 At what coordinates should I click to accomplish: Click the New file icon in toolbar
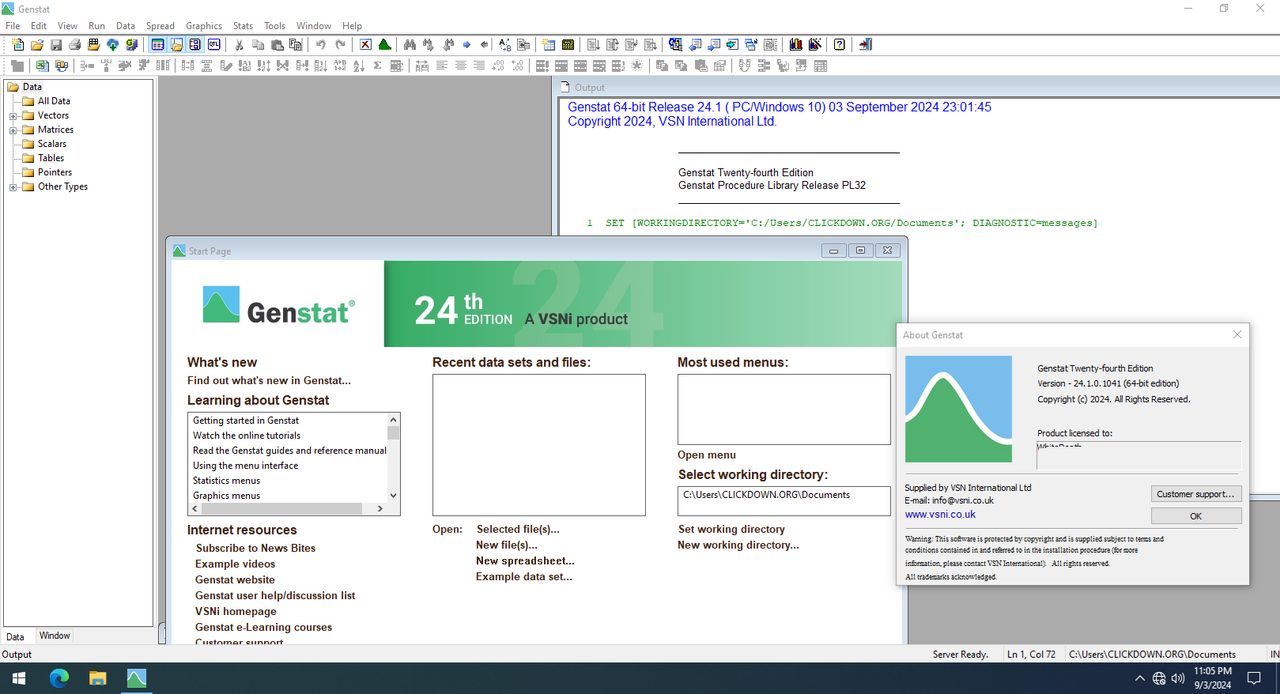pos(18,45)
